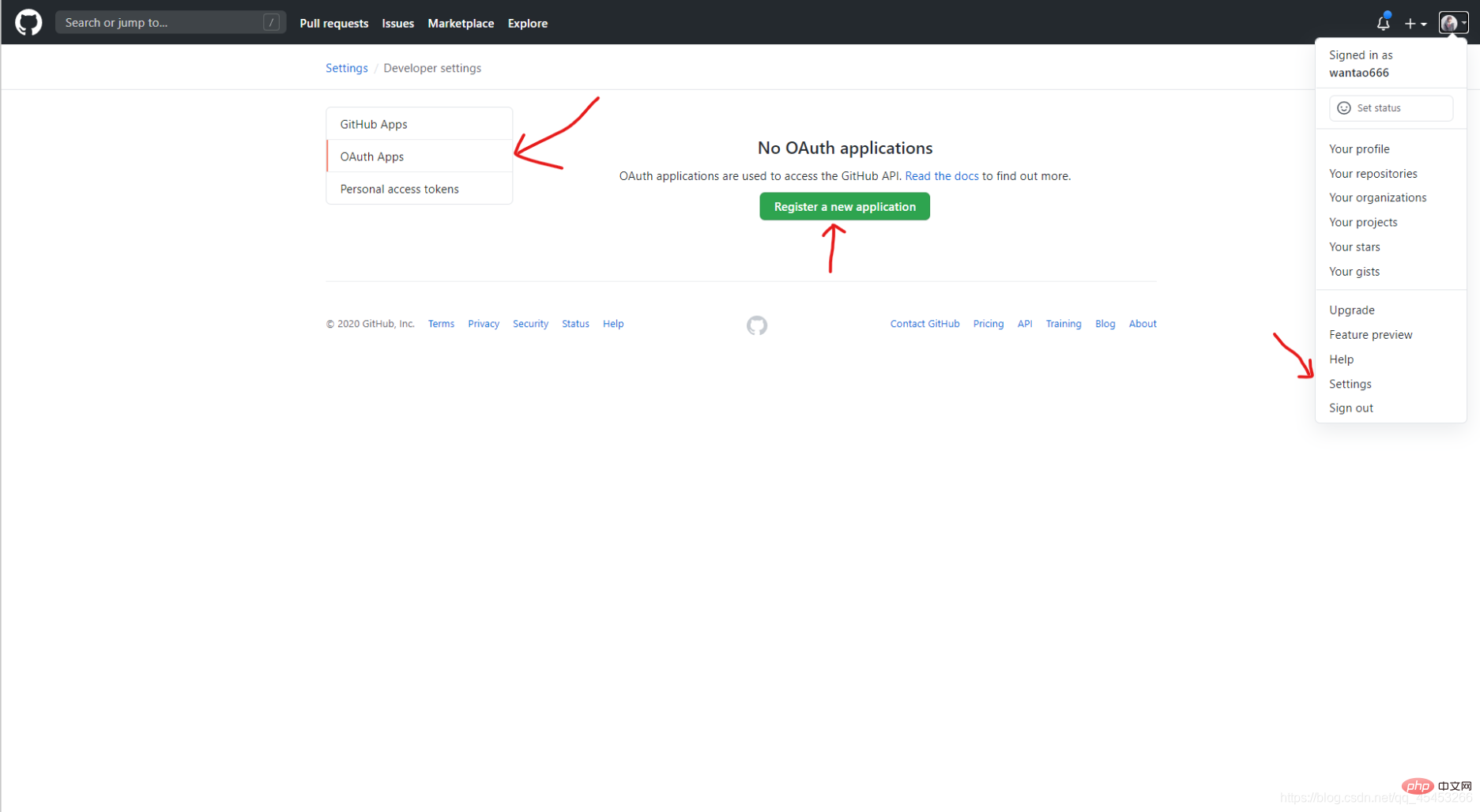Open footer Terms link
Image resolution: width=1480 pixels, height=812 pixels.
441,324
